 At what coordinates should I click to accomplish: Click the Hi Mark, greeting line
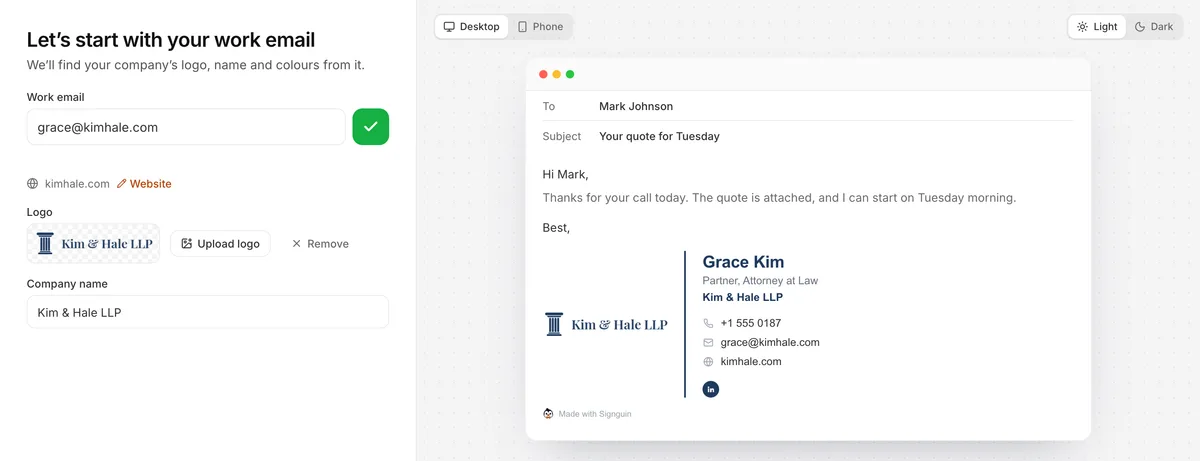(566, 174)
